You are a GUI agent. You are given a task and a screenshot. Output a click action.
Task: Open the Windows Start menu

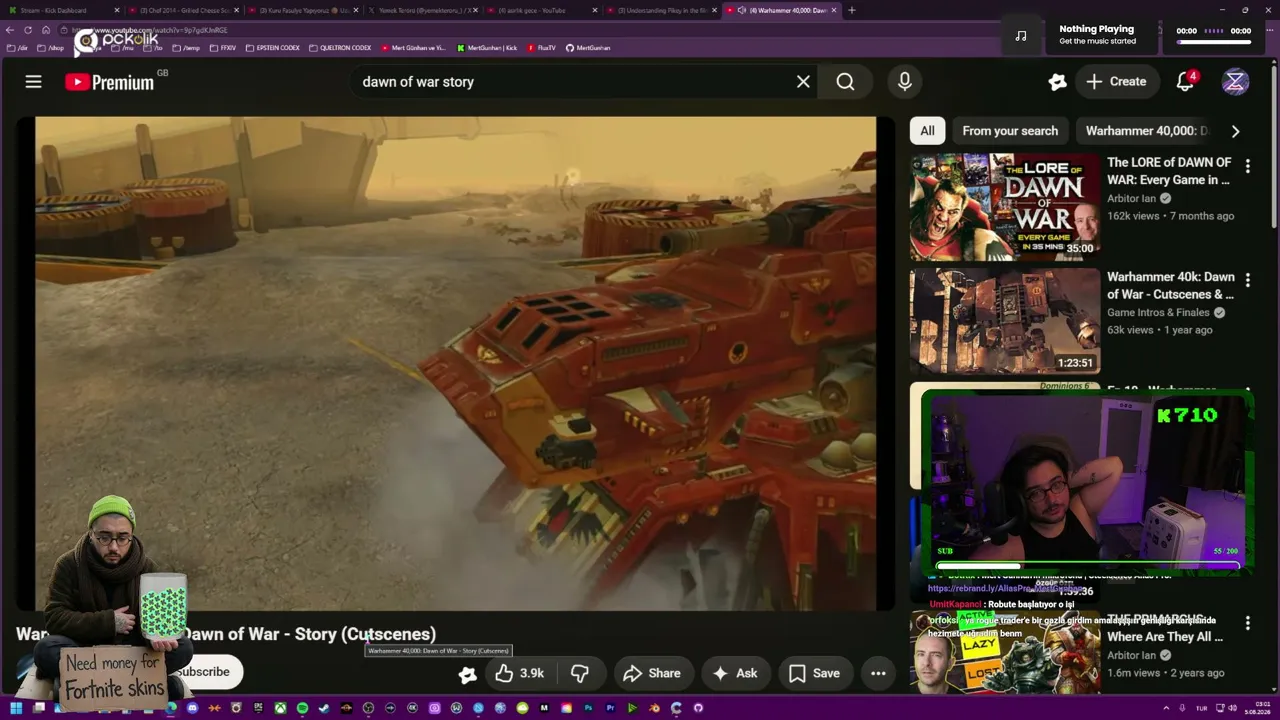pos(16,708)
